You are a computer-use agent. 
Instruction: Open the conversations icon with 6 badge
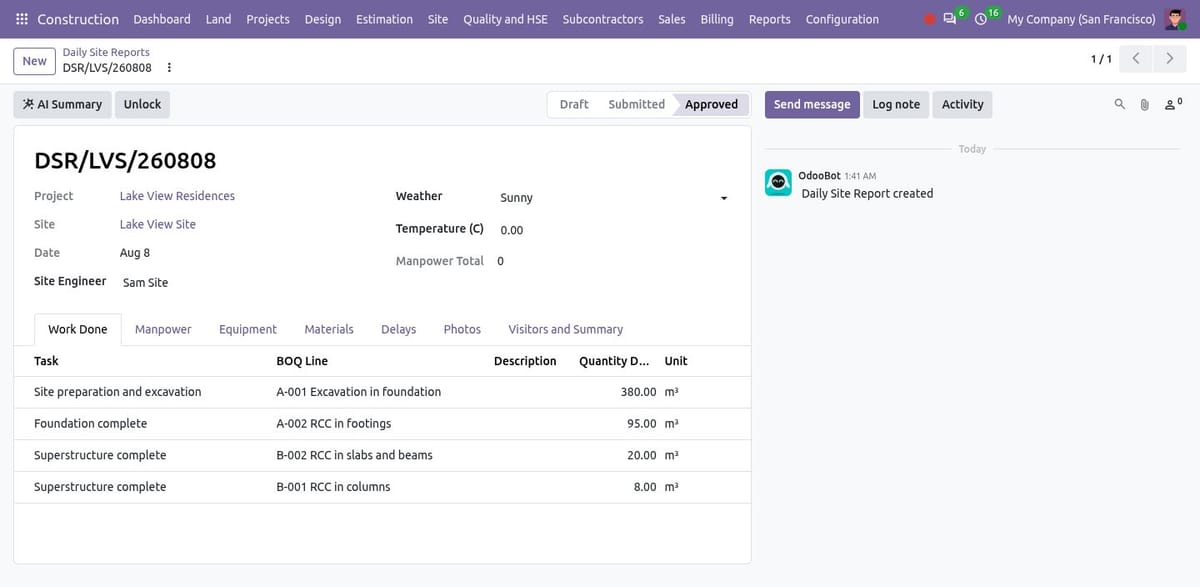[x=951, y=18]
